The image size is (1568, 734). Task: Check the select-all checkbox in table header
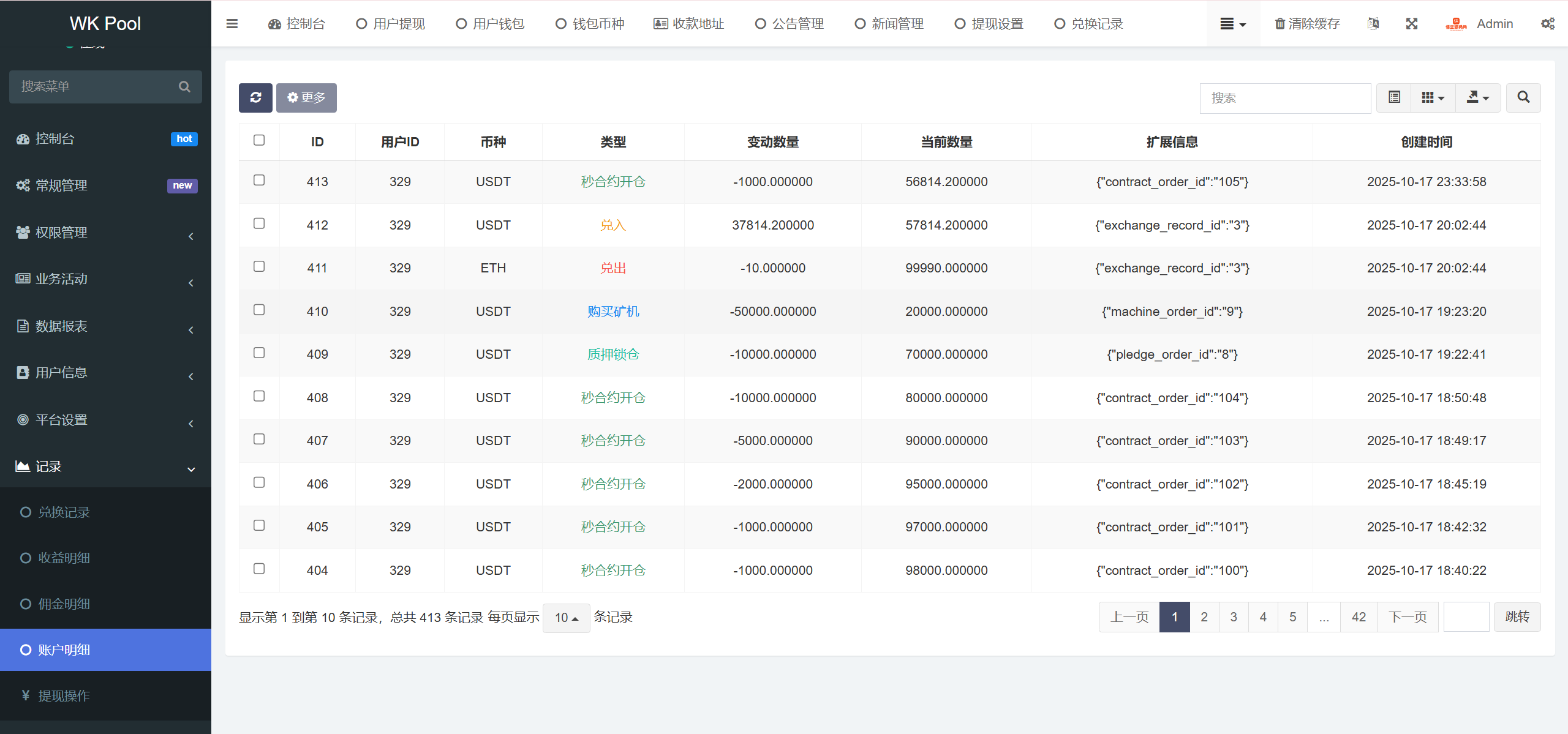(259, 141)
